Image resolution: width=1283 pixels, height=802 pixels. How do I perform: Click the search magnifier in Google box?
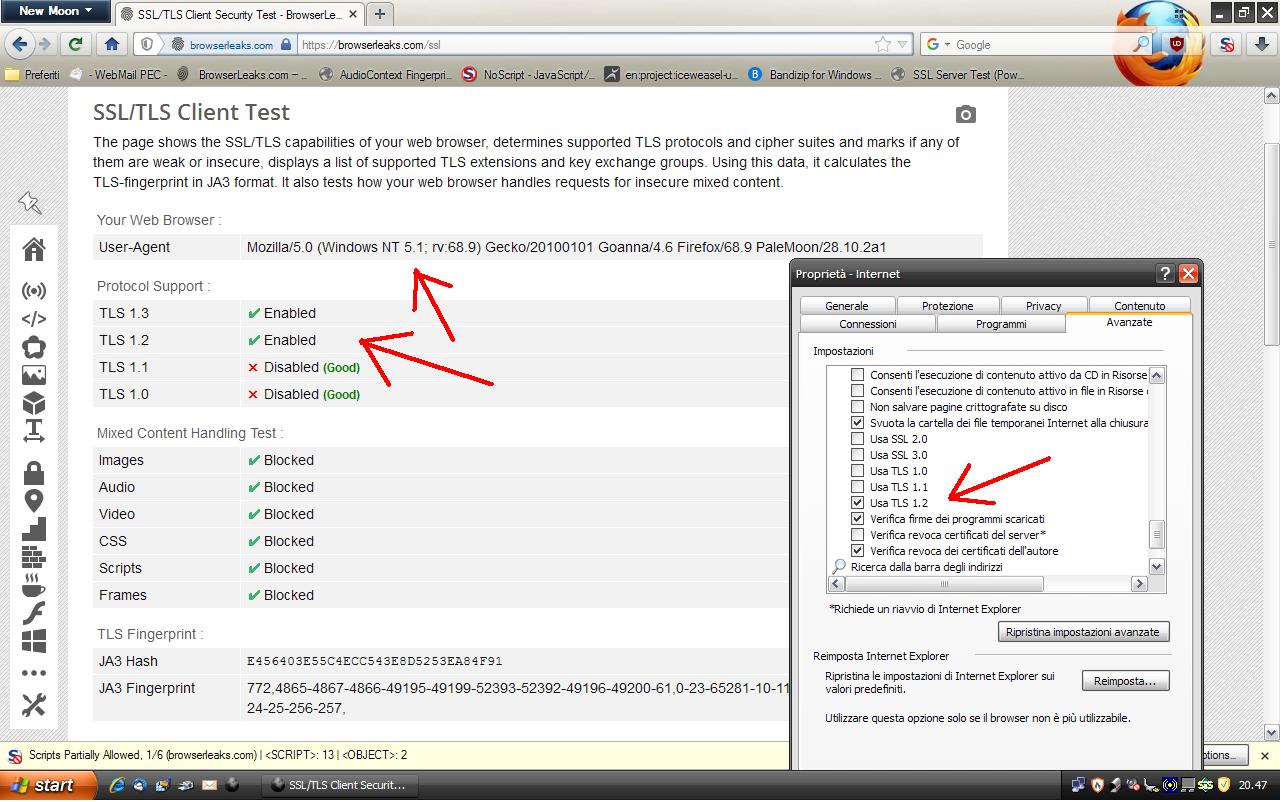[x=1141, y=44]
